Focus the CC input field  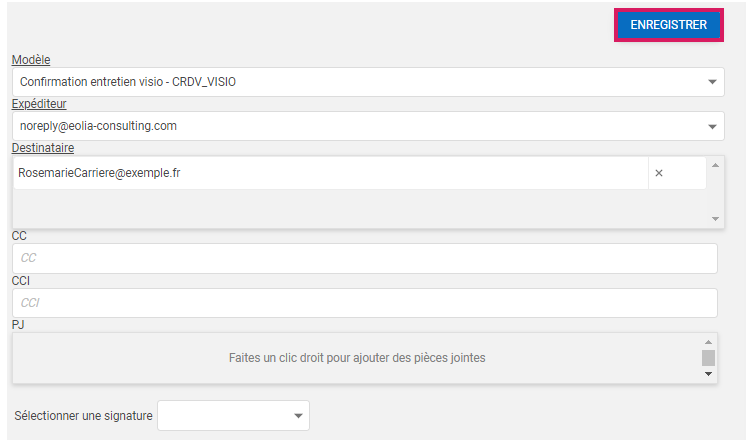click(364, 258)
